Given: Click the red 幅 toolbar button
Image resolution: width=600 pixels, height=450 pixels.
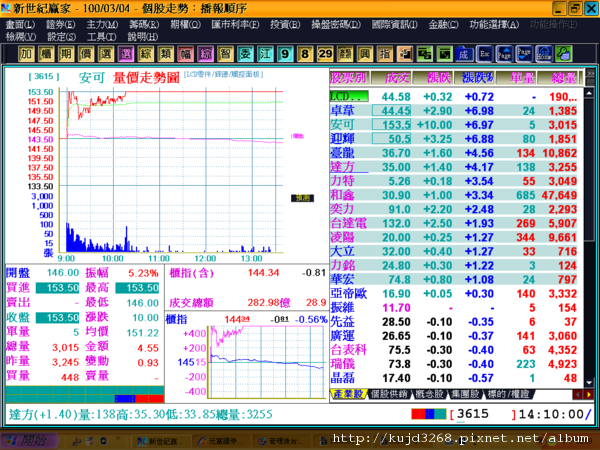Looking at the screenshot, I should tap(185, 54).
